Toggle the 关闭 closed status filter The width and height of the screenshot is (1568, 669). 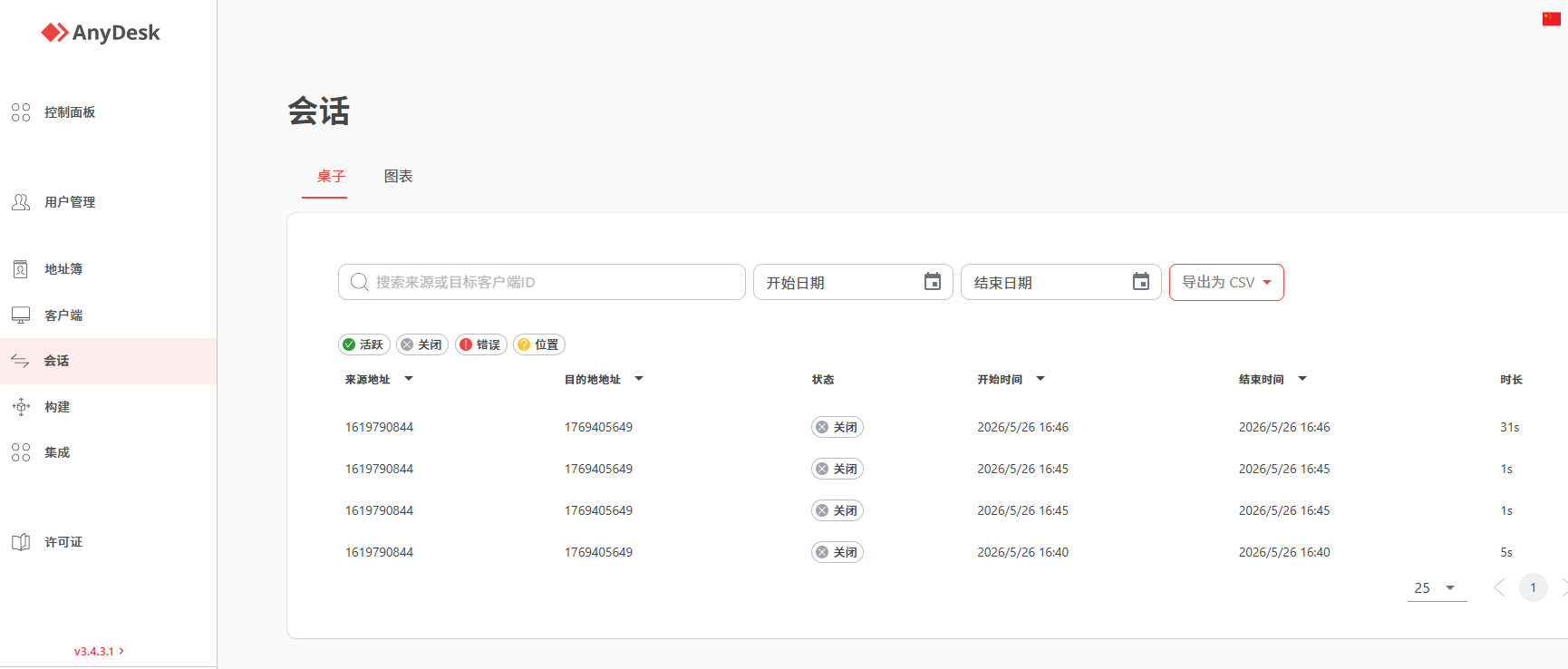[422, 344]
